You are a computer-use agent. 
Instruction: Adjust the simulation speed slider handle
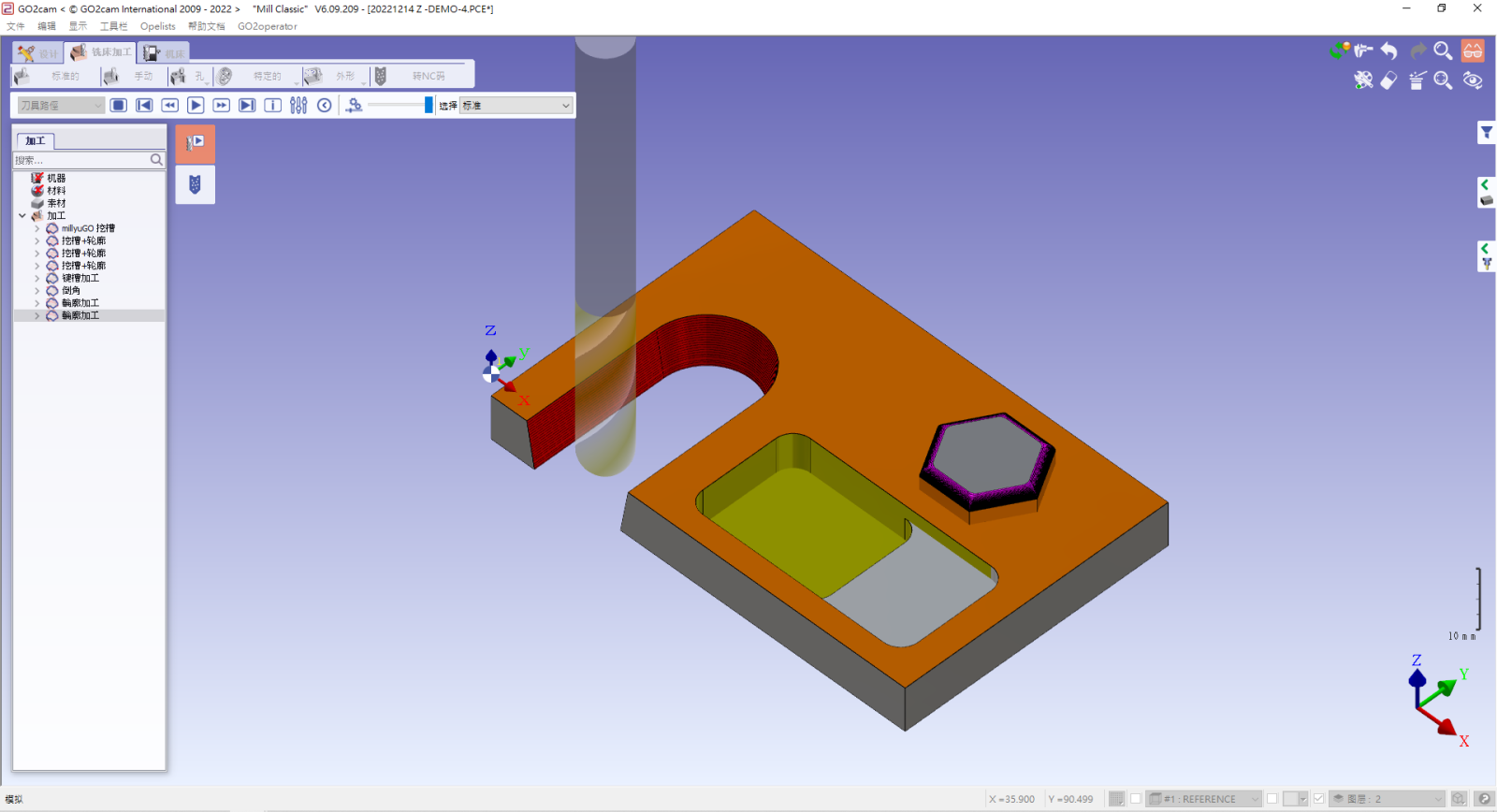[429, 105]
